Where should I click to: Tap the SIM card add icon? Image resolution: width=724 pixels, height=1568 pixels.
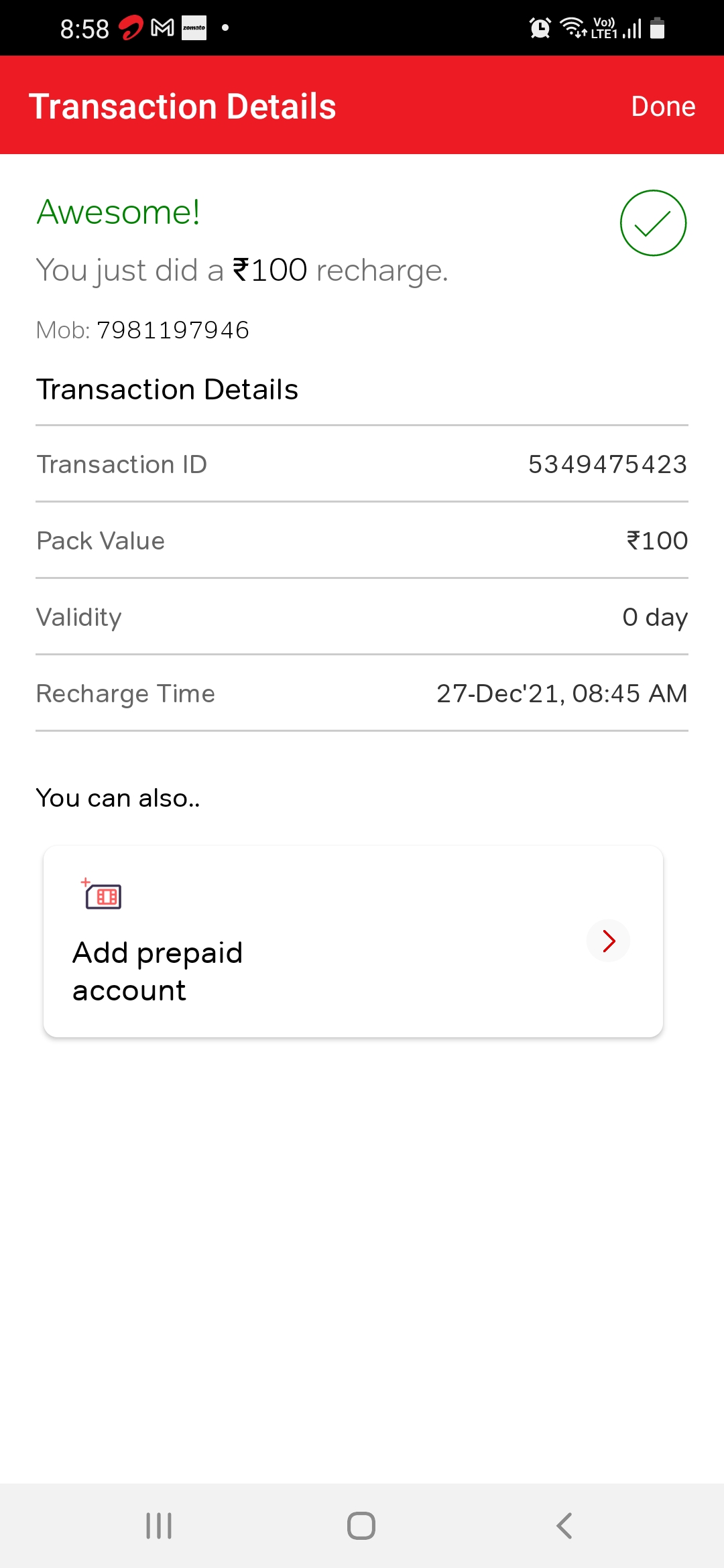tap(103, 895)
